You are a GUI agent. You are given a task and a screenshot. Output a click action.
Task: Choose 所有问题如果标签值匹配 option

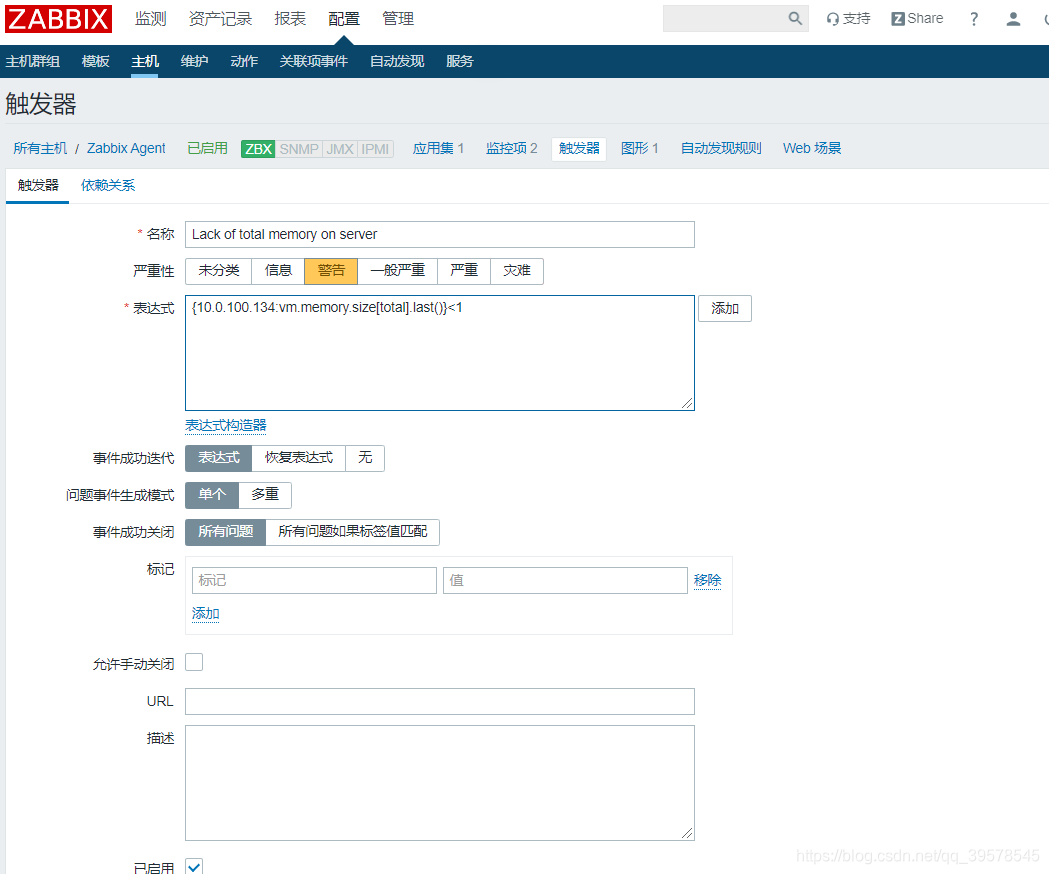point(353,532)
